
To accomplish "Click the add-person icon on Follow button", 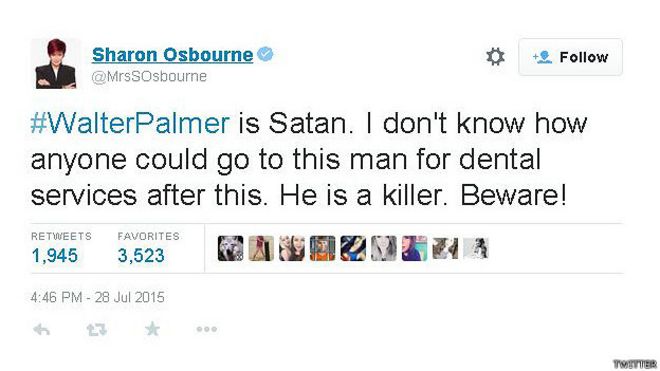I will 542,57.
